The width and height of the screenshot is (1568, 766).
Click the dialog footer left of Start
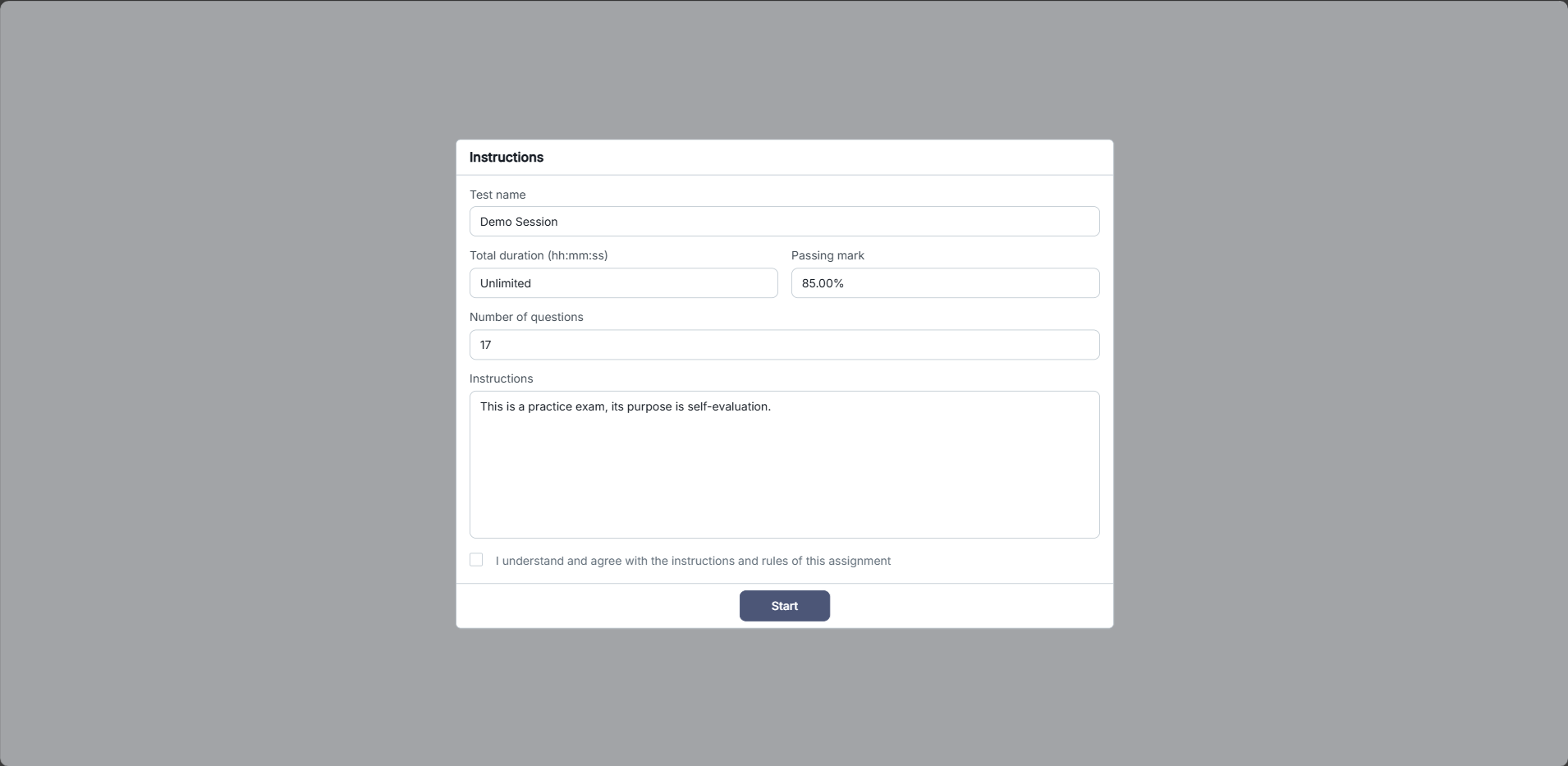coord(591,606)
